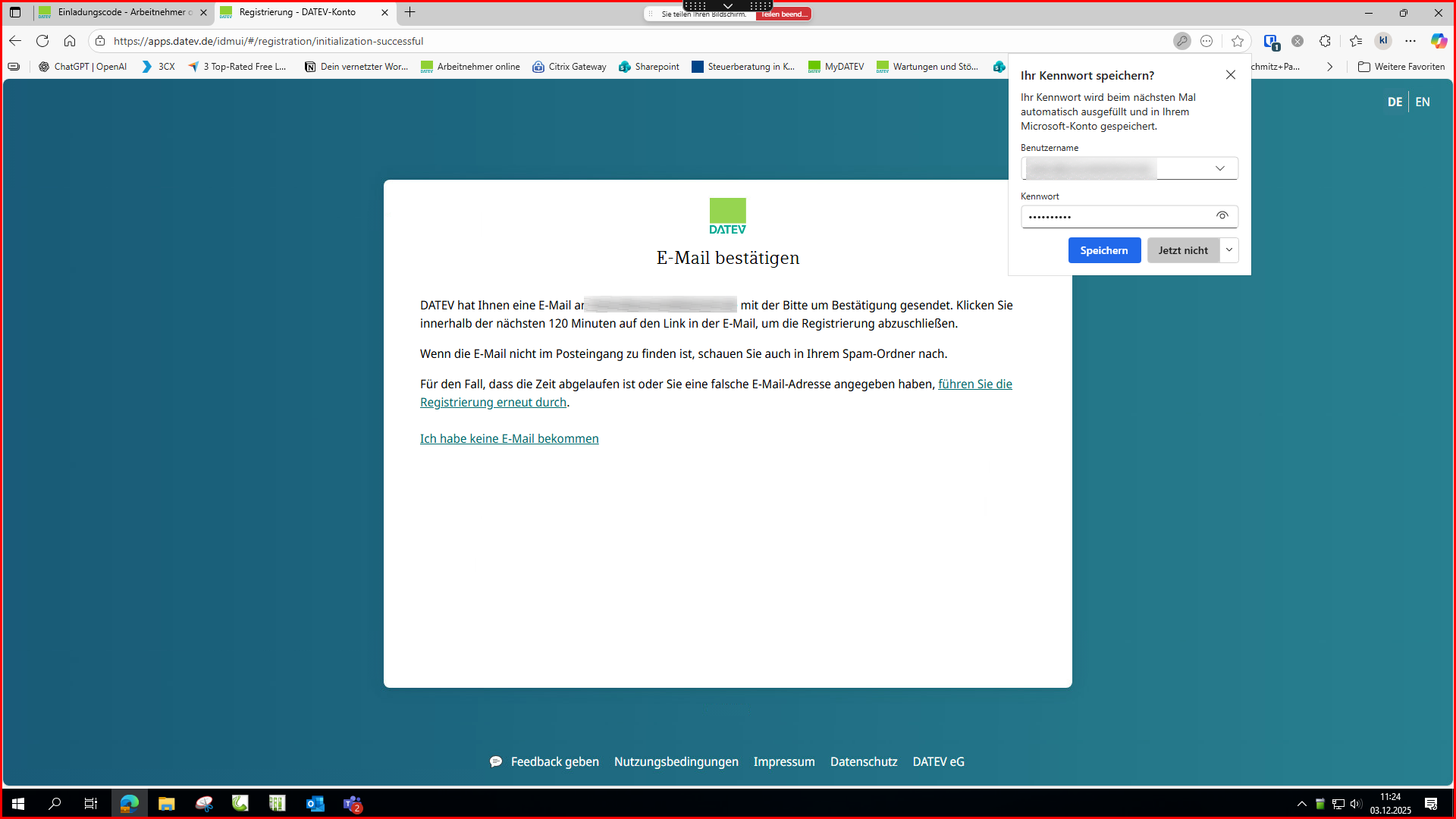
Task: Open the tab actions menu icon
Action: [x=15, y=12]
